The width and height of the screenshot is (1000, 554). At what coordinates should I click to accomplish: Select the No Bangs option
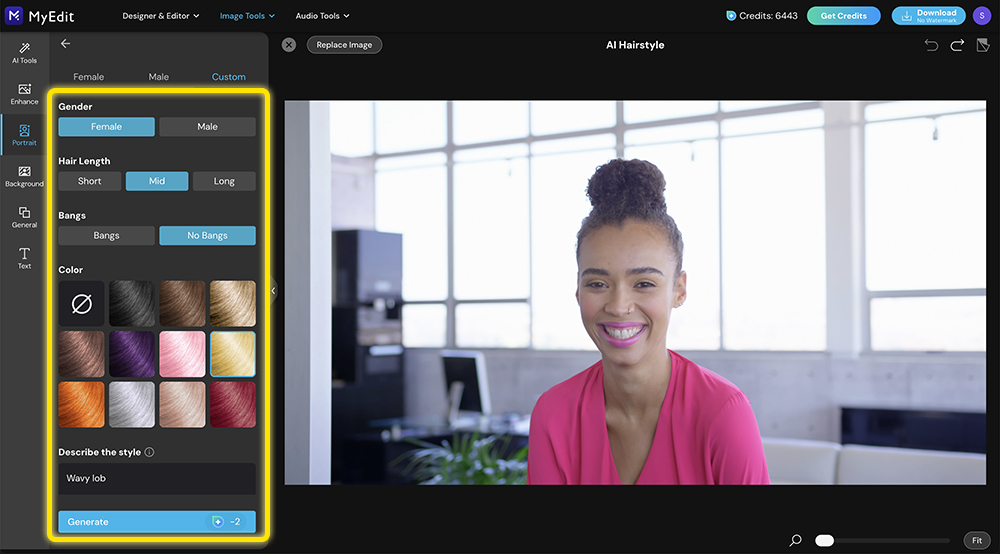coord(207,235)
